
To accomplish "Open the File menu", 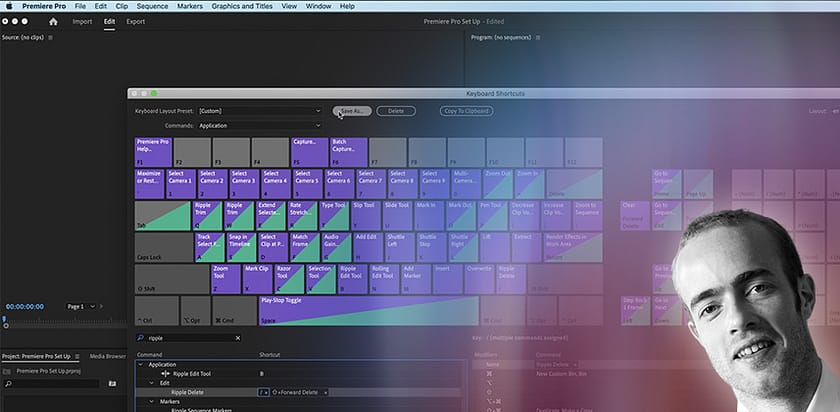I will [x=80, y=6].
